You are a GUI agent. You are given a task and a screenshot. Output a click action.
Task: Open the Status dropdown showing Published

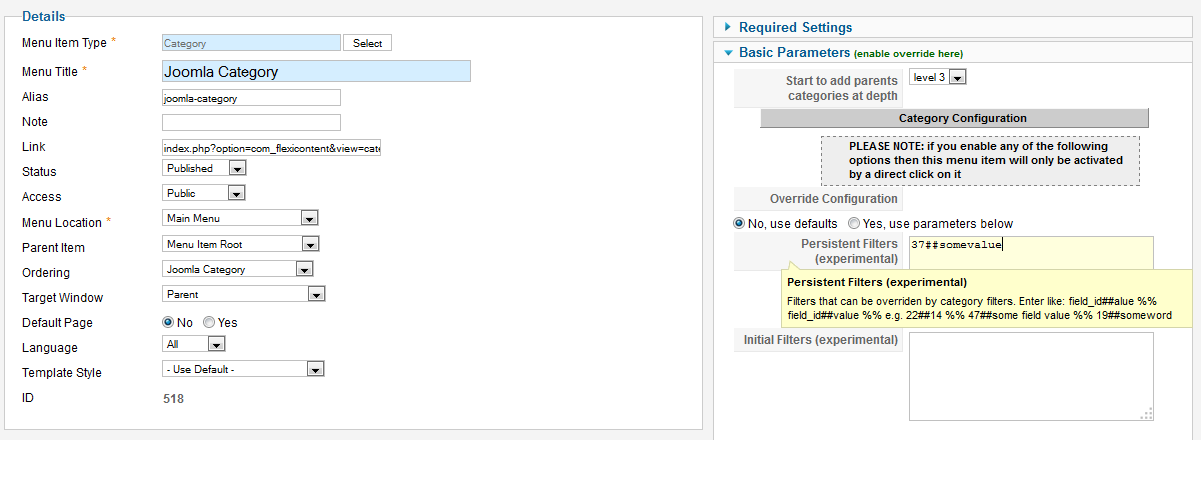pos(204,169)
